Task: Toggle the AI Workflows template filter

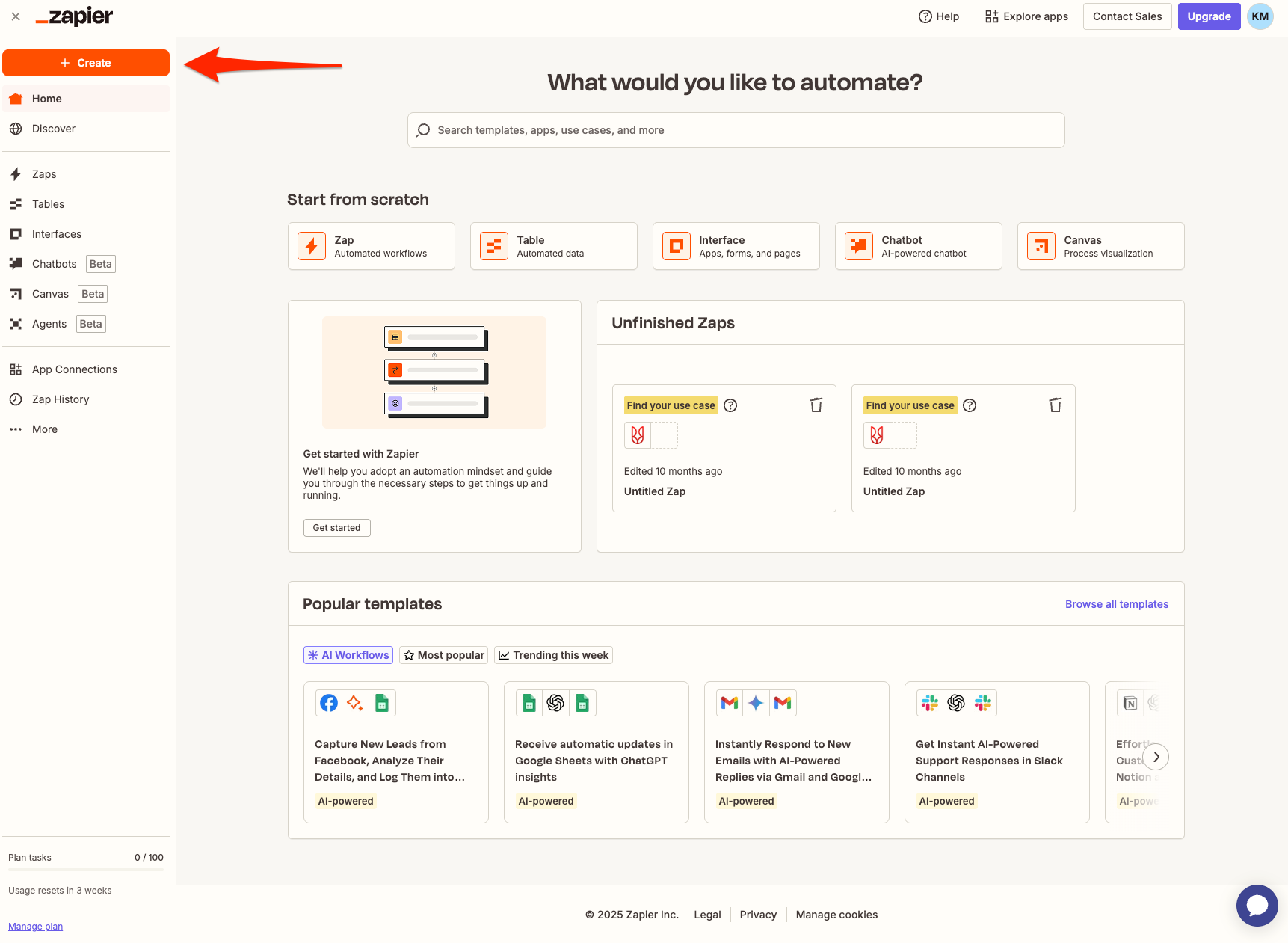Action: point(348,654)
